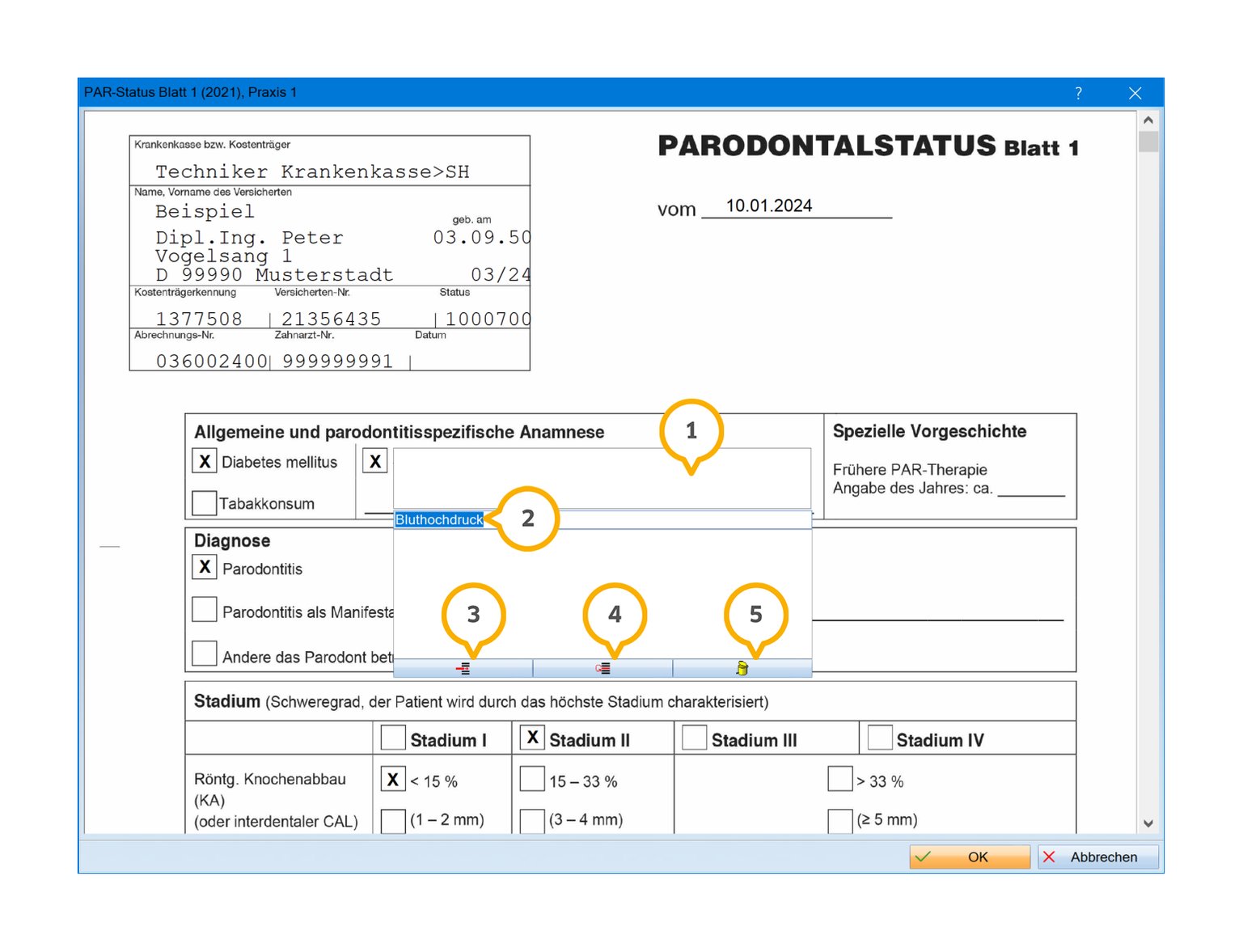Click the Abrechnungs-Nr. value 036002400
The height and width of the screenshot is (952, 1243).
pyautogui.click(x=212, y=361)
